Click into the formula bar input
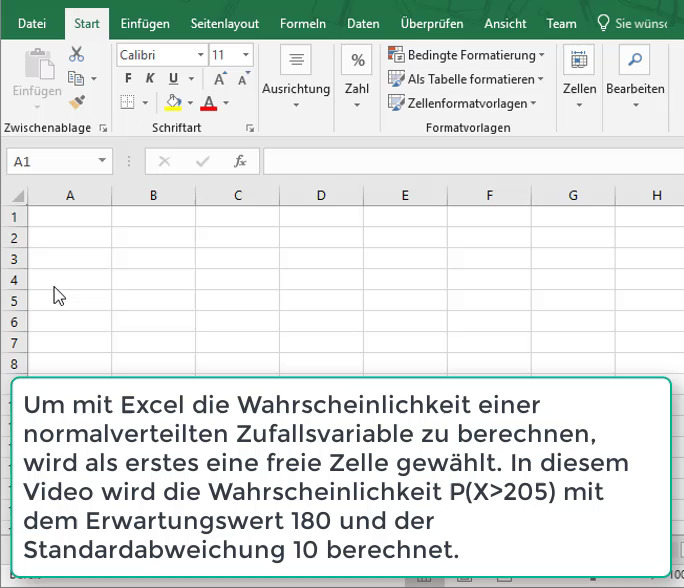684x588 pixels. 474,162
